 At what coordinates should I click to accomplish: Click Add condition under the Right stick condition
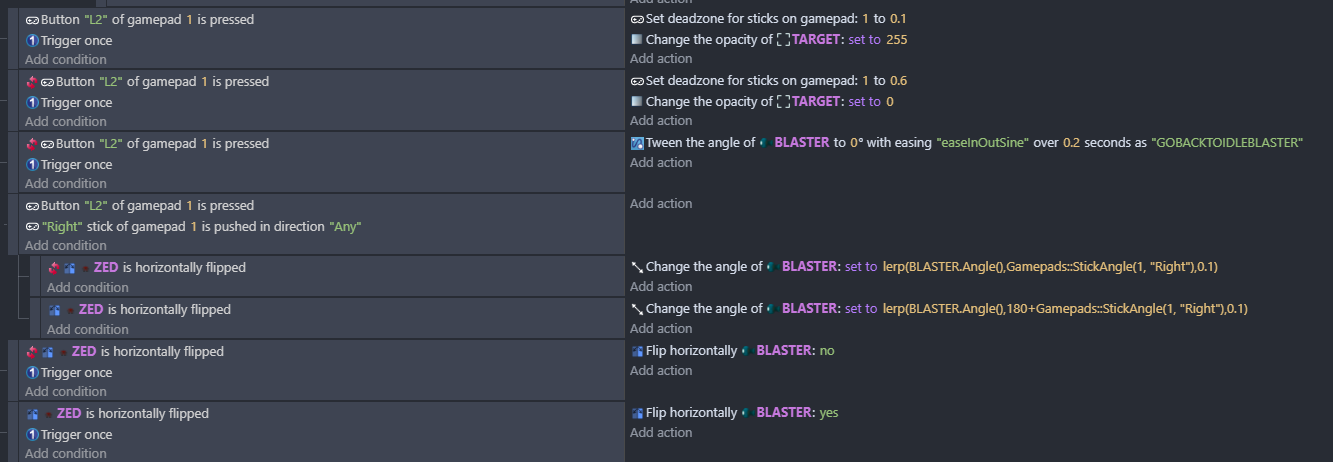(66, 246)
